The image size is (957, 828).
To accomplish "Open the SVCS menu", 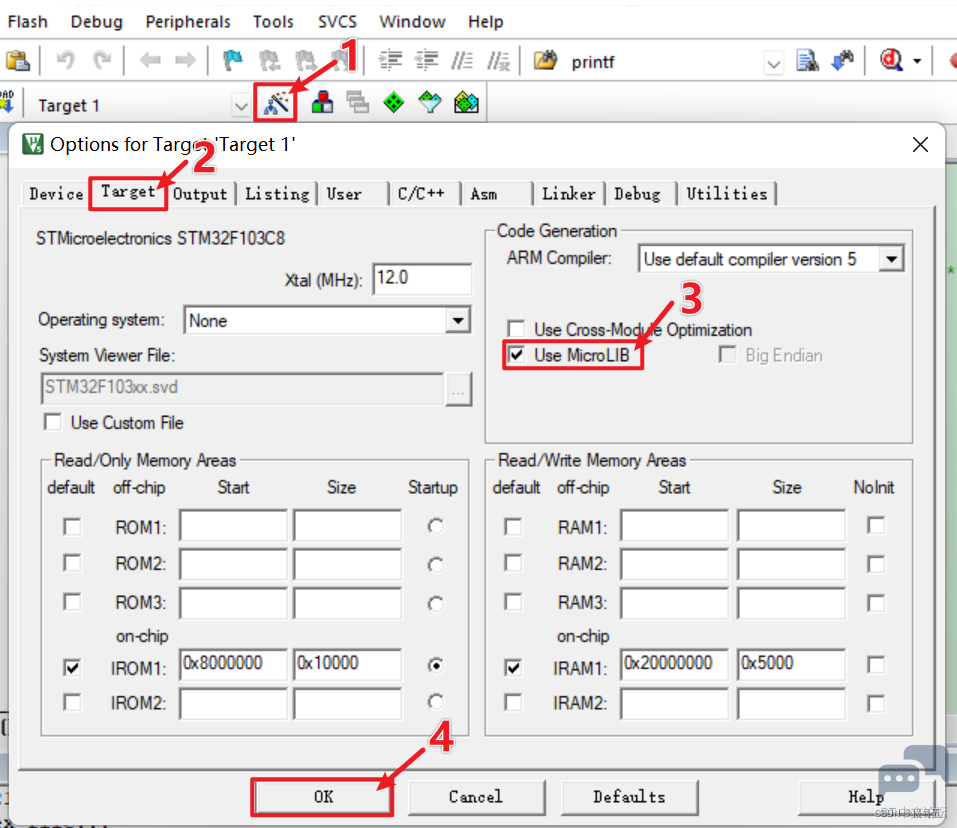I will tap(337, 22).
